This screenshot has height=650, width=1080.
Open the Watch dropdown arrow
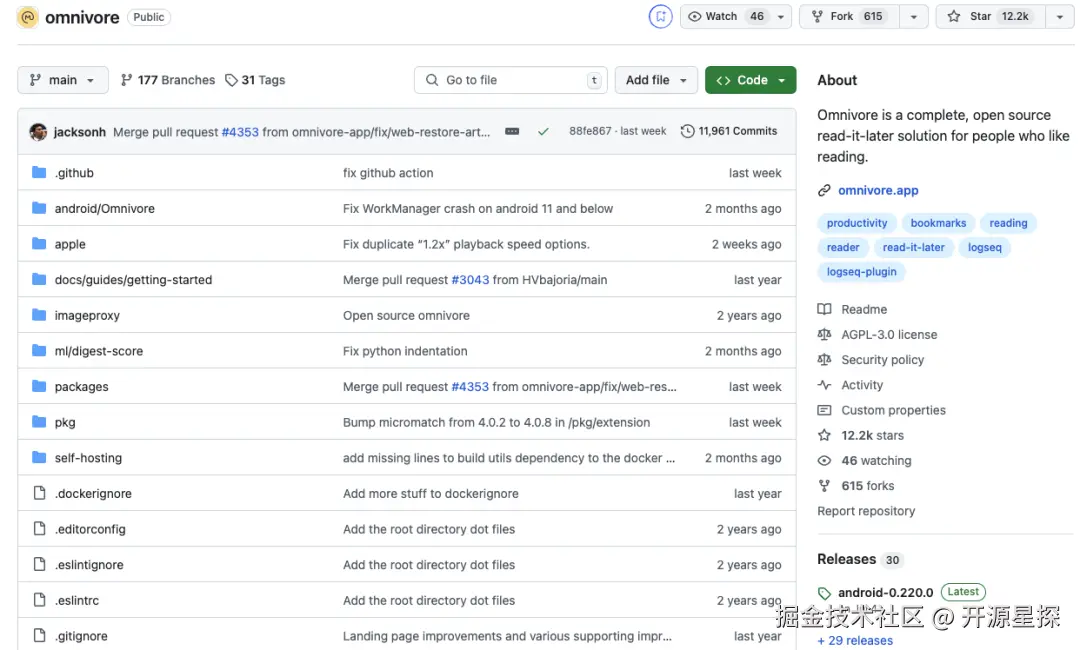(x=780, y=17)
